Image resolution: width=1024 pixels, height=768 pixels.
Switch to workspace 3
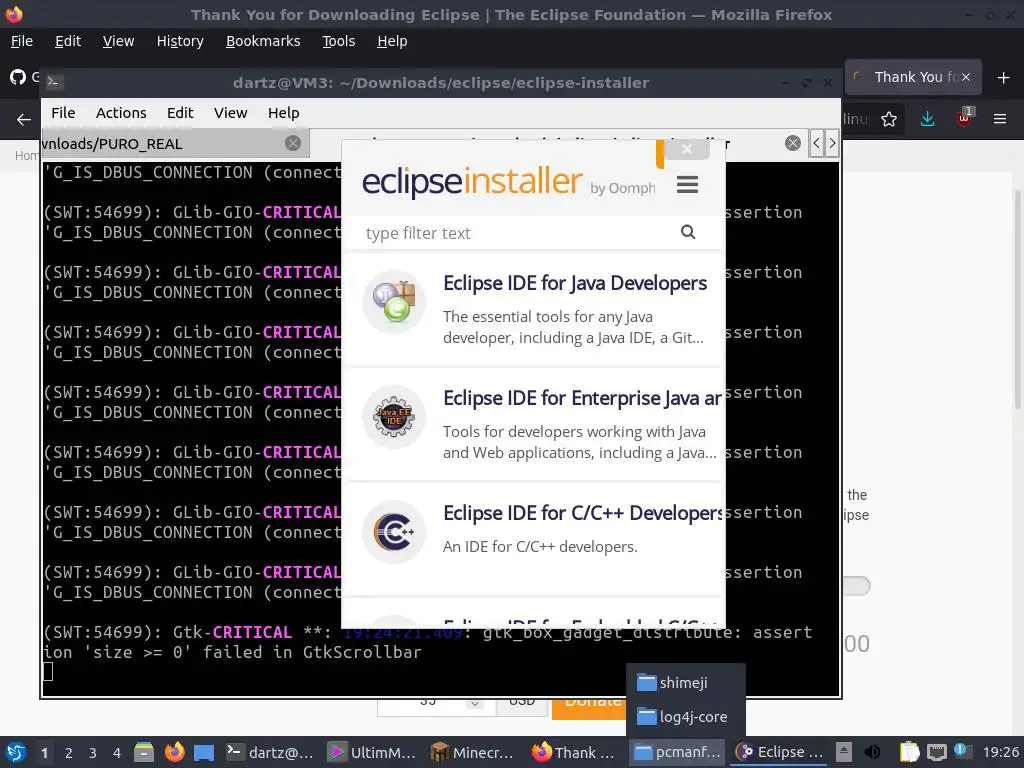point(93,753)
